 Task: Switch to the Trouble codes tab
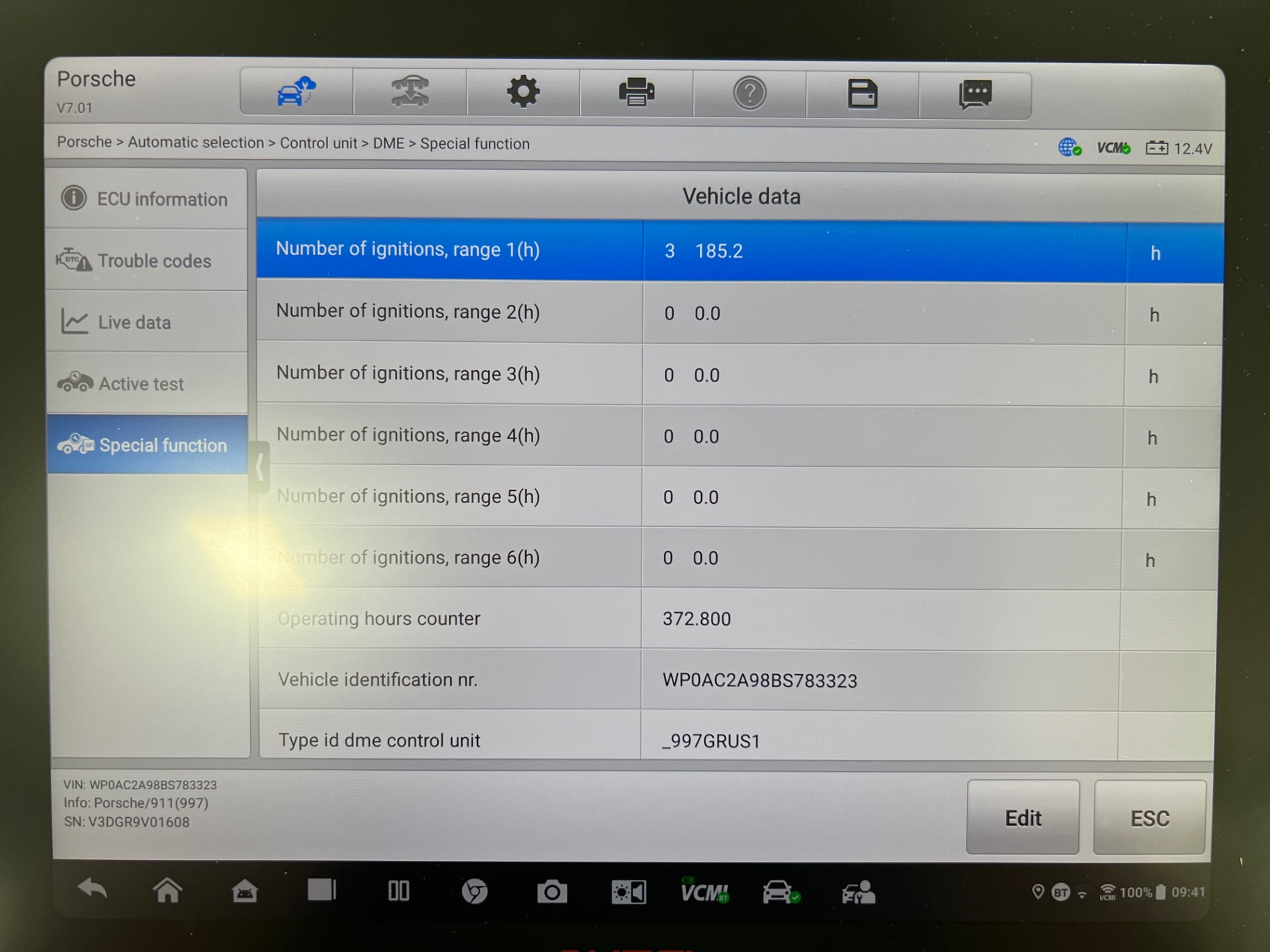point(147,260)
